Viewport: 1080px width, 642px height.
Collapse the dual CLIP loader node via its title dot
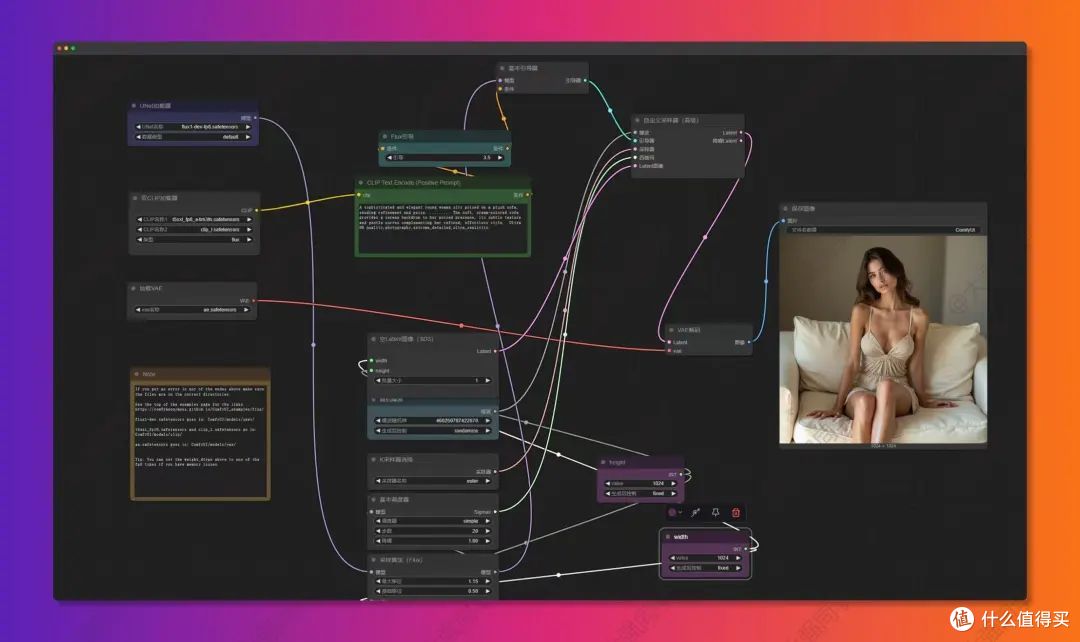[135, 198]
